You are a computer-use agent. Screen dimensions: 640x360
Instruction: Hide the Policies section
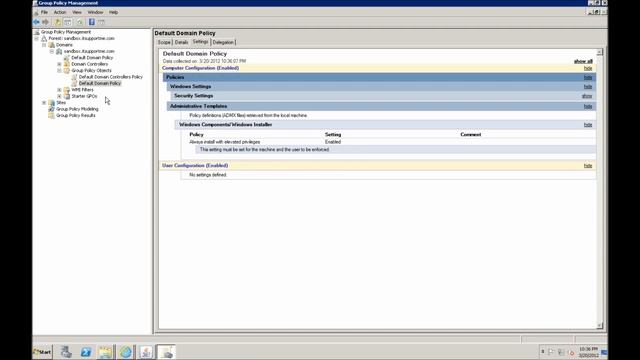(x=588, y=78)
